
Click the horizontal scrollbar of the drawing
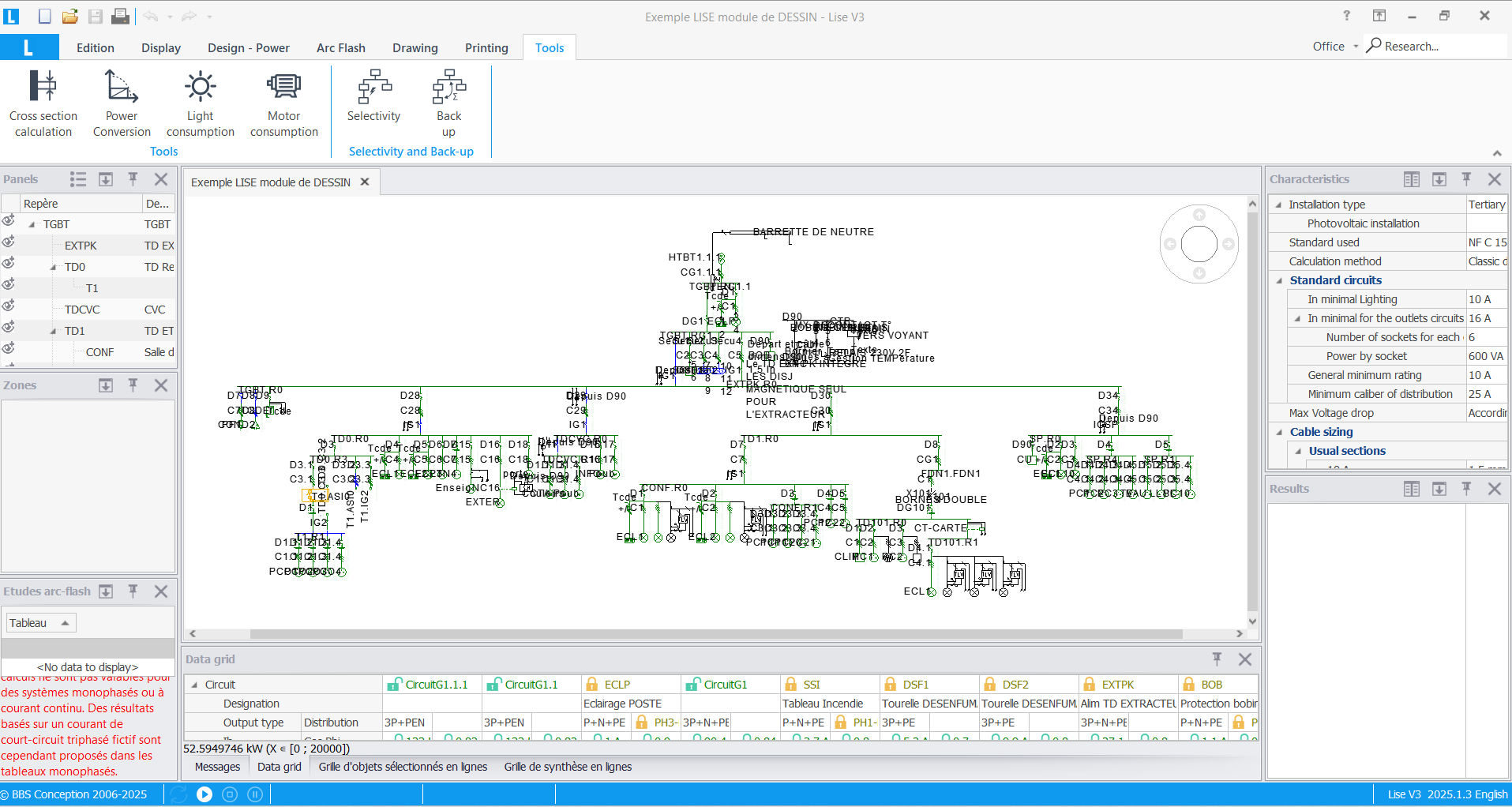point(716,633)
